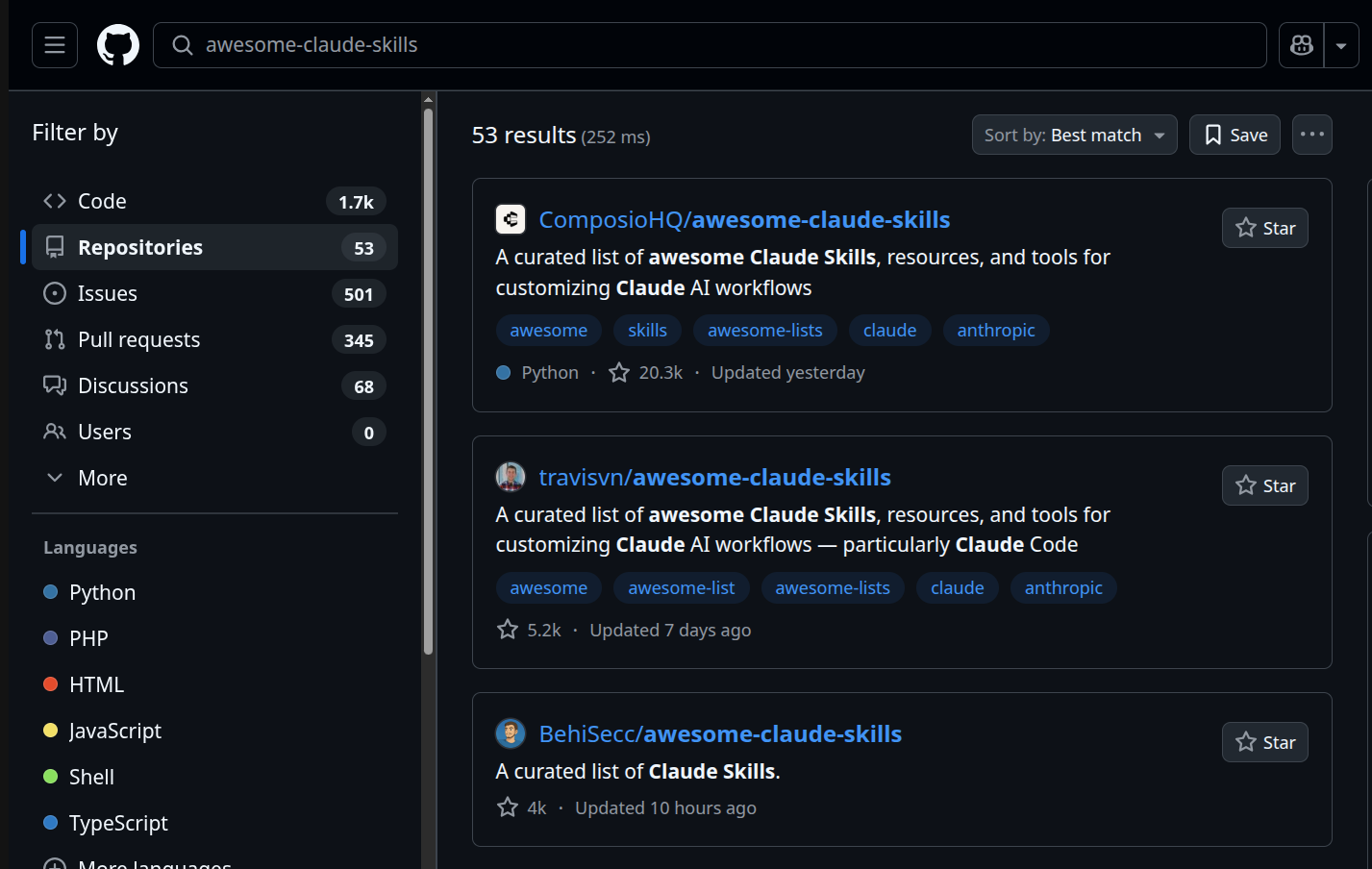1372x869 pixels.
Task: Click awesome tag on ComposioHQ result
Action: [x=548, y=331]
